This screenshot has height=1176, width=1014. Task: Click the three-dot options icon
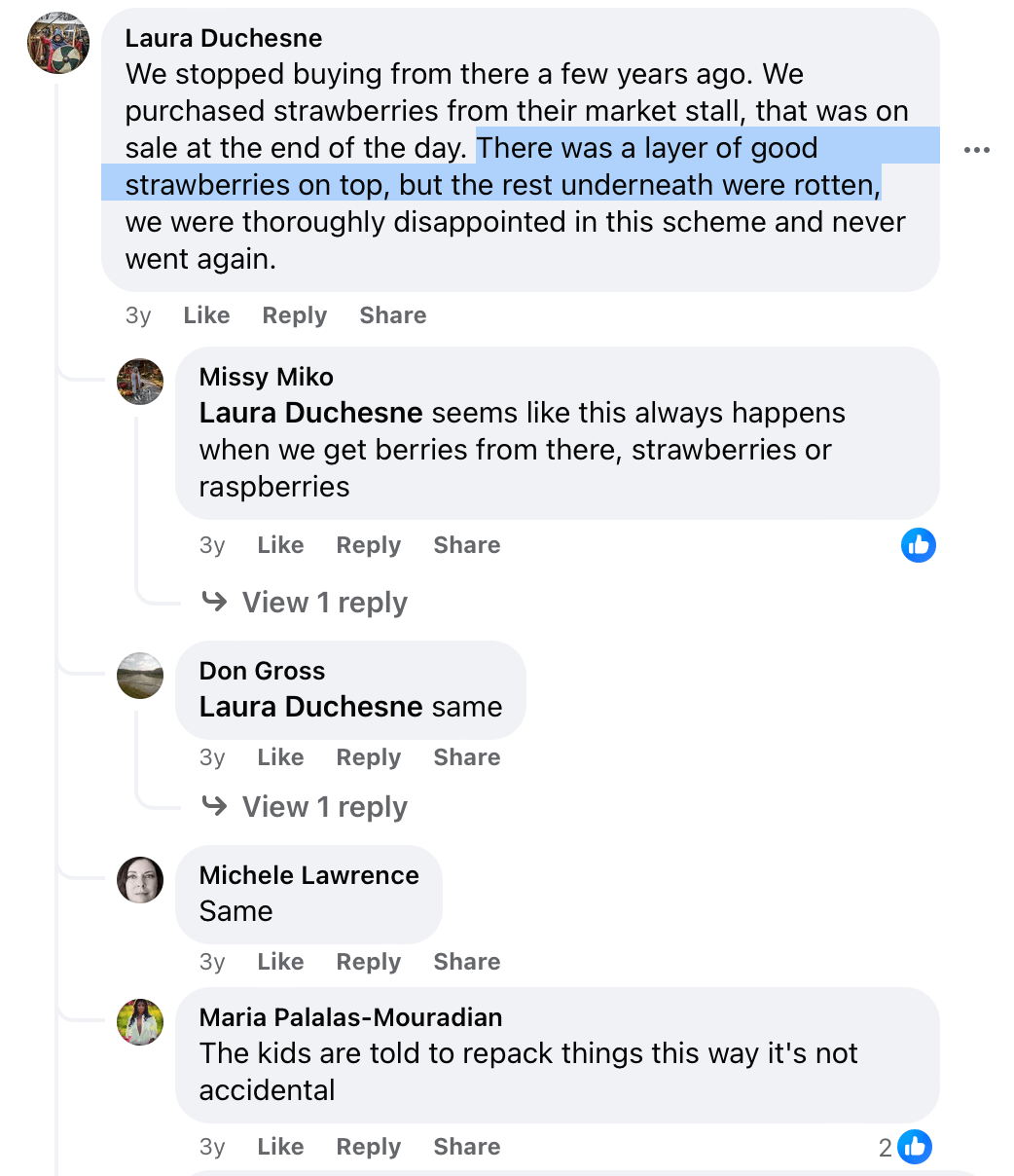976,148
